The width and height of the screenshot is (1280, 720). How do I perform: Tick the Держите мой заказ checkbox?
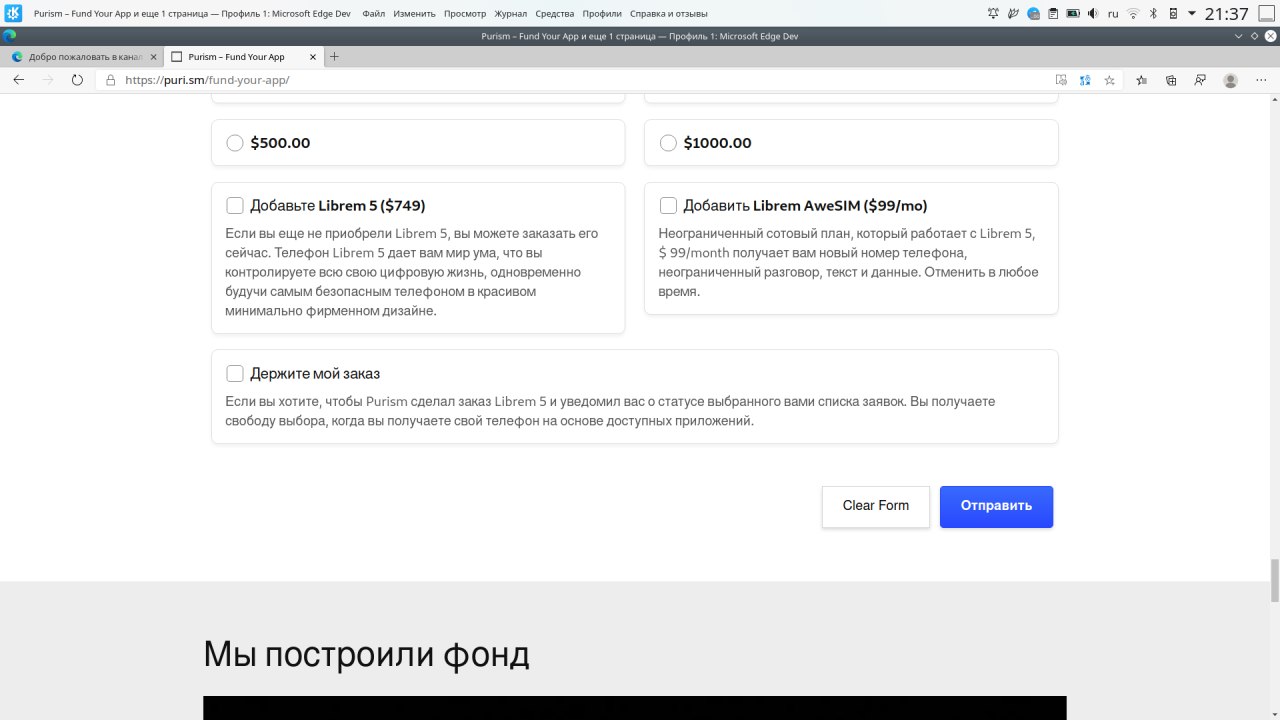click(x=235, y=374)
